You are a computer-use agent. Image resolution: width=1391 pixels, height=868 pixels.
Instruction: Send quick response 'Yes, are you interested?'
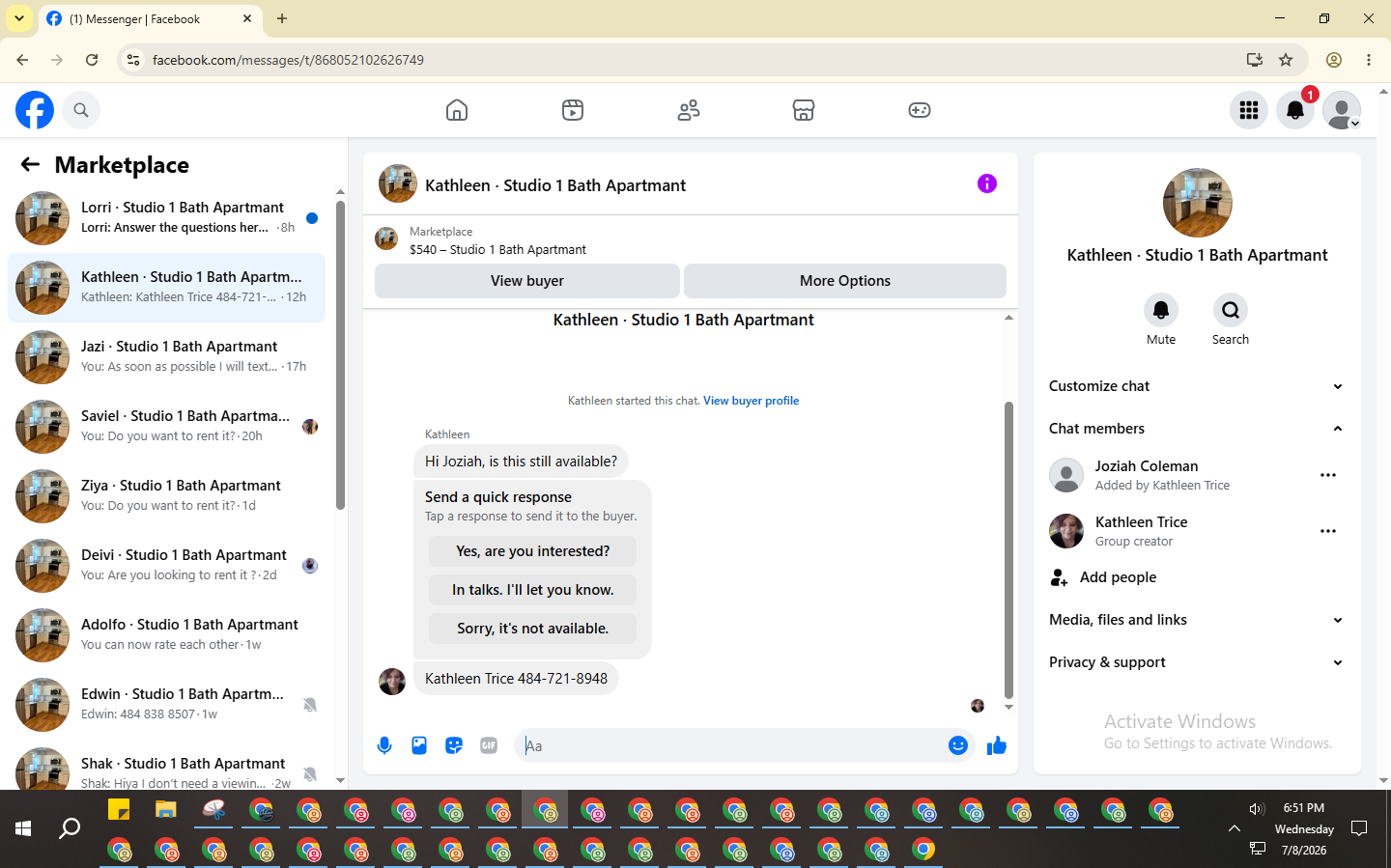point(533,551)
